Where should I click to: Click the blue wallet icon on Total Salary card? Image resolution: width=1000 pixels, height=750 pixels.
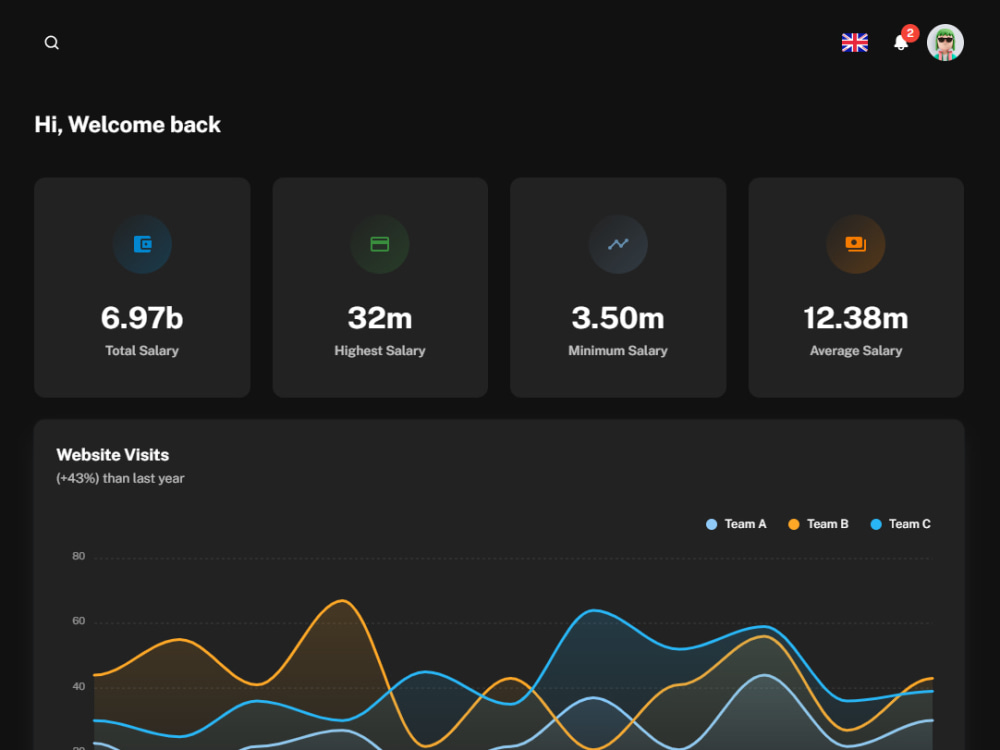click(x=142, y=244)
